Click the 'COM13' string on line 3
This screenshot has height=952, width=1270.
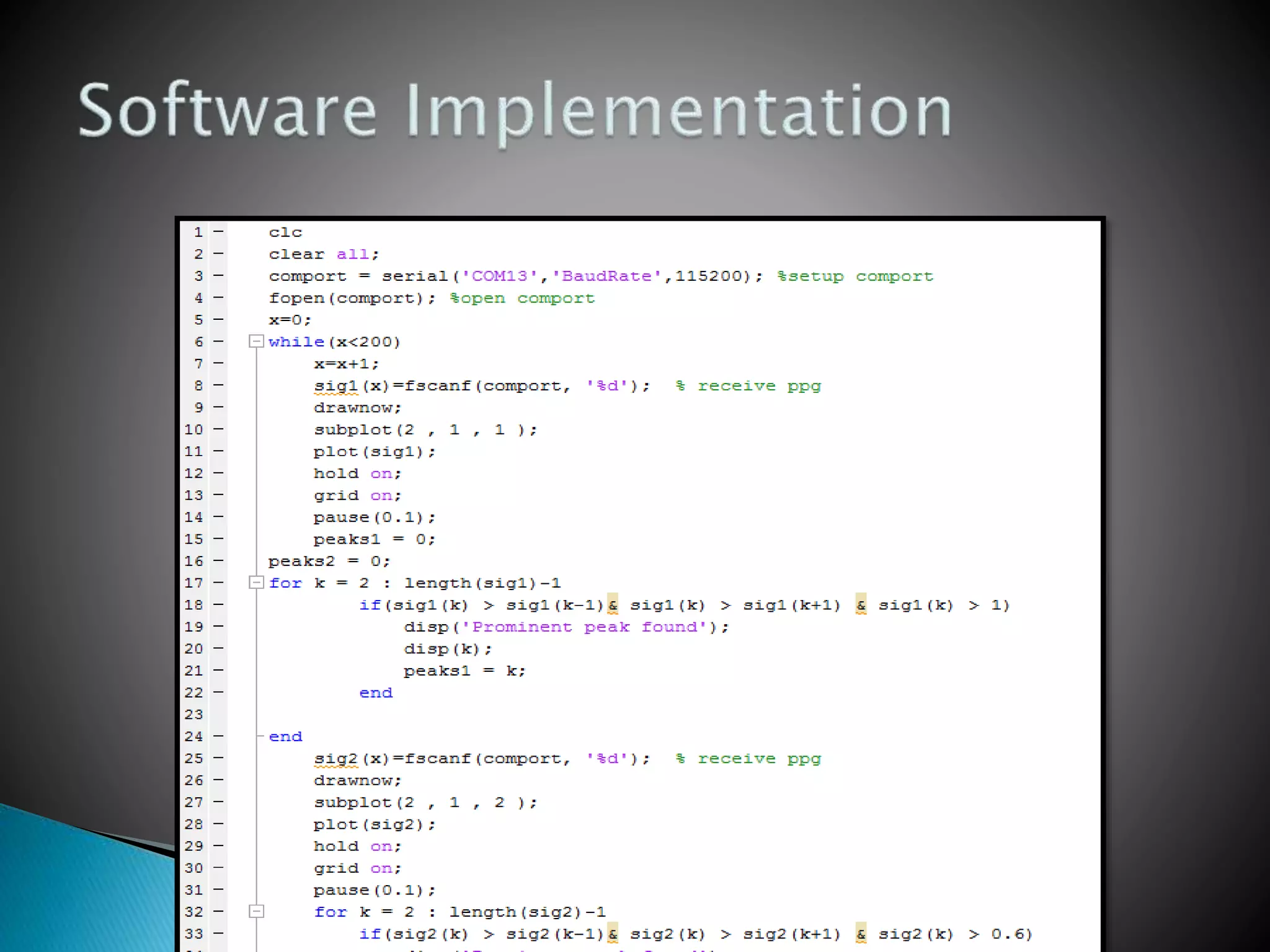[500, 276]
